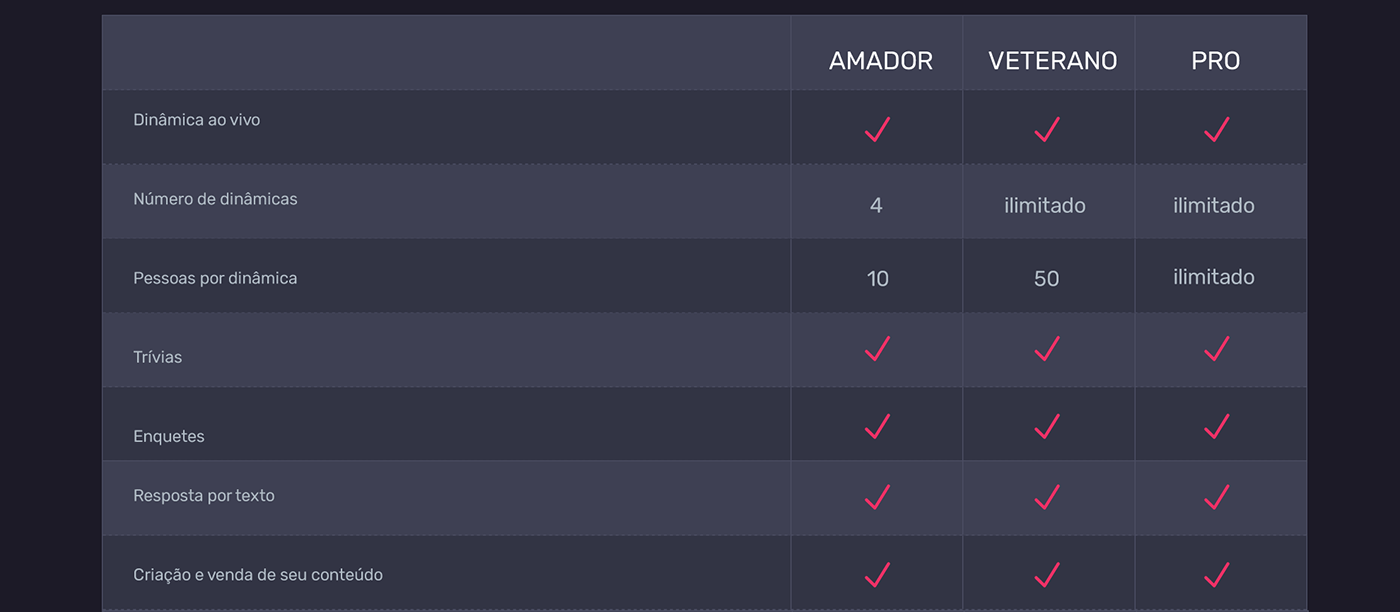Click the Amador value 4 for dinâmicas

(x=876, y=206)
